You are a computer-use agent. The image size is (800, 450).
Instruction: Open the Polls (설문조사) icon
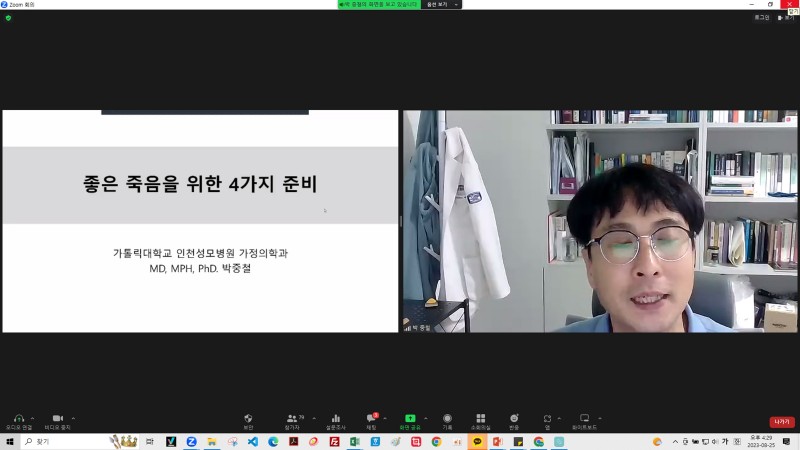(336, 420)
